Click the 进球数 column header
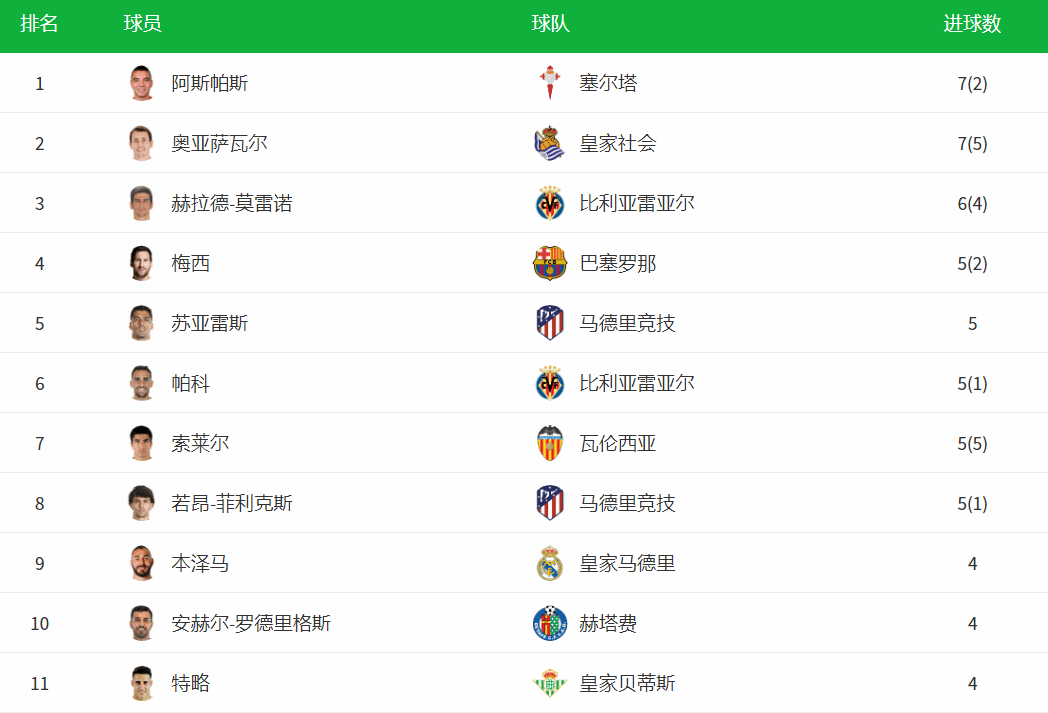 coord(972,24)
